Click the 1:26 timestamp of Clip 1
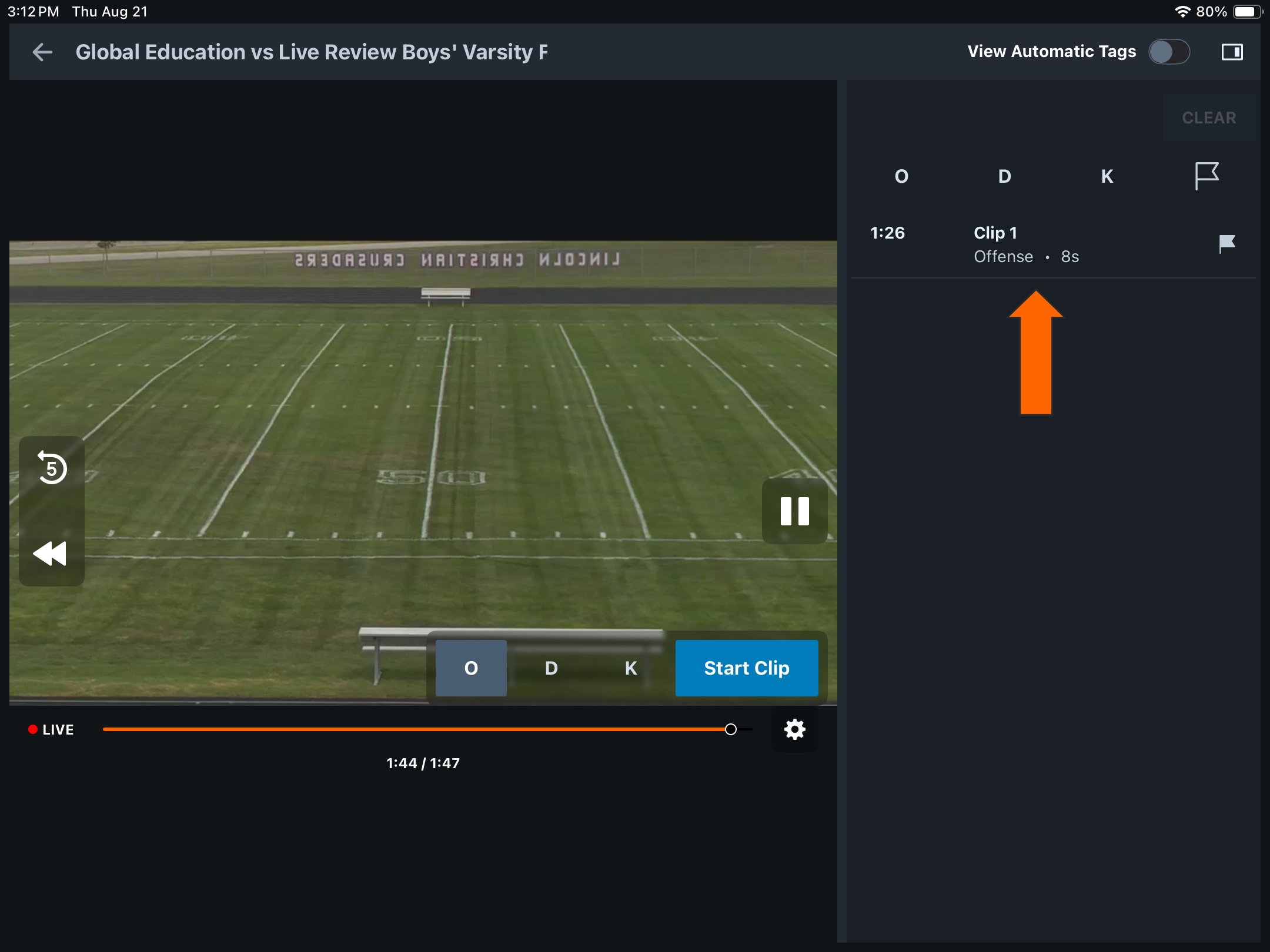This screenshot has height=952, width=1270. (888, 233)
